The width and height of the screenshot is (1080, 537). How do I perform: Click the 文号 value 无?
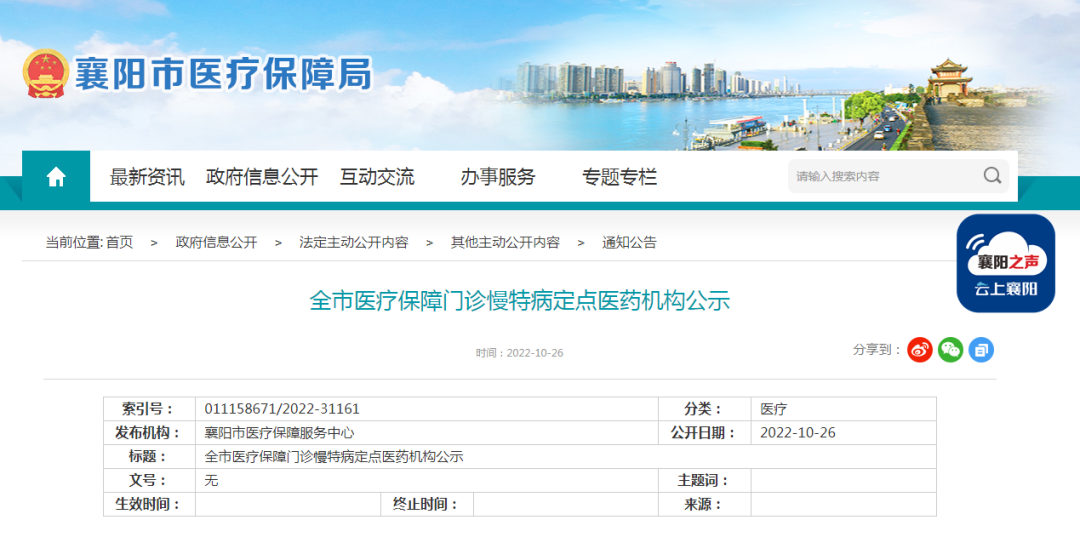pyautogui.click(x=211, y=481)
